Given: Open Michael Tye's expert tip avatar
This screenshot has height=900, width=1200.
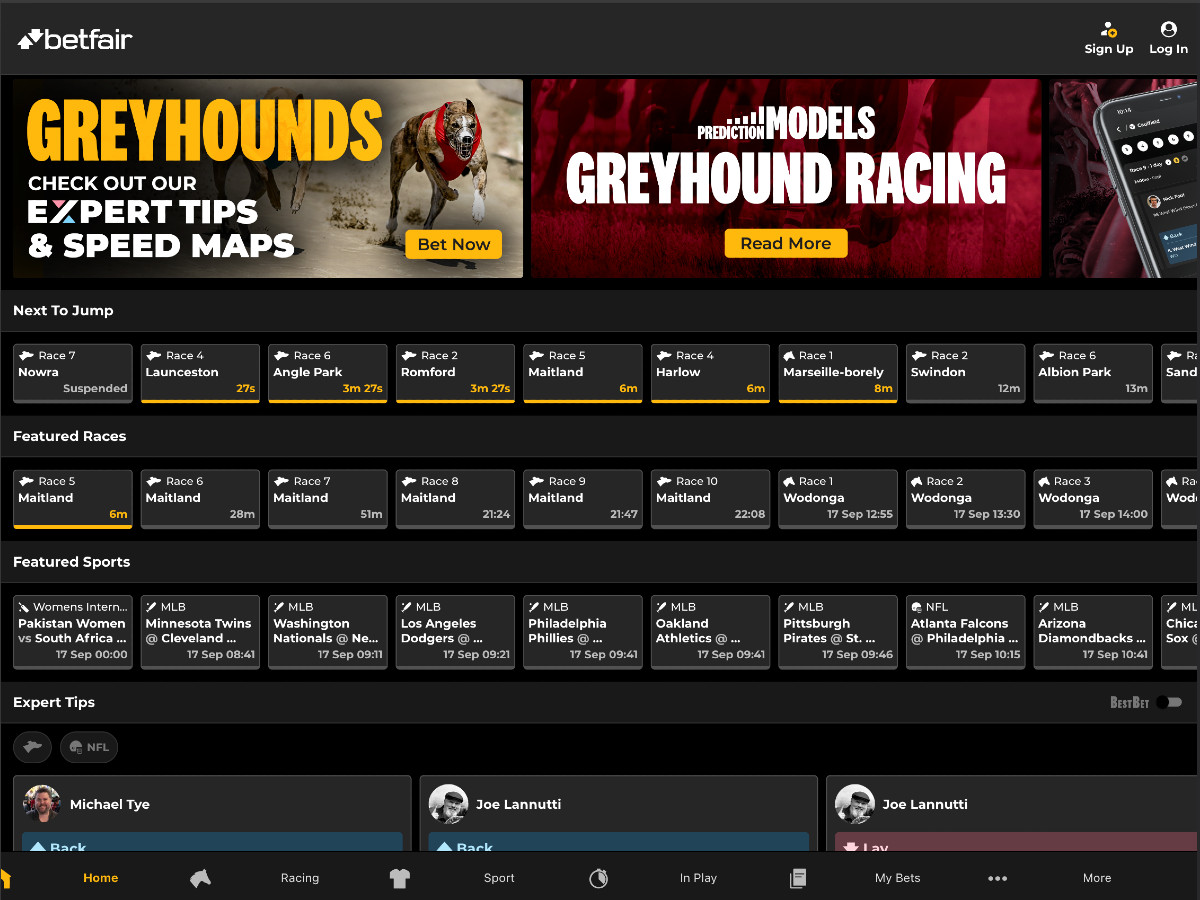Looking at the screenshot, I should coord(43,804).
